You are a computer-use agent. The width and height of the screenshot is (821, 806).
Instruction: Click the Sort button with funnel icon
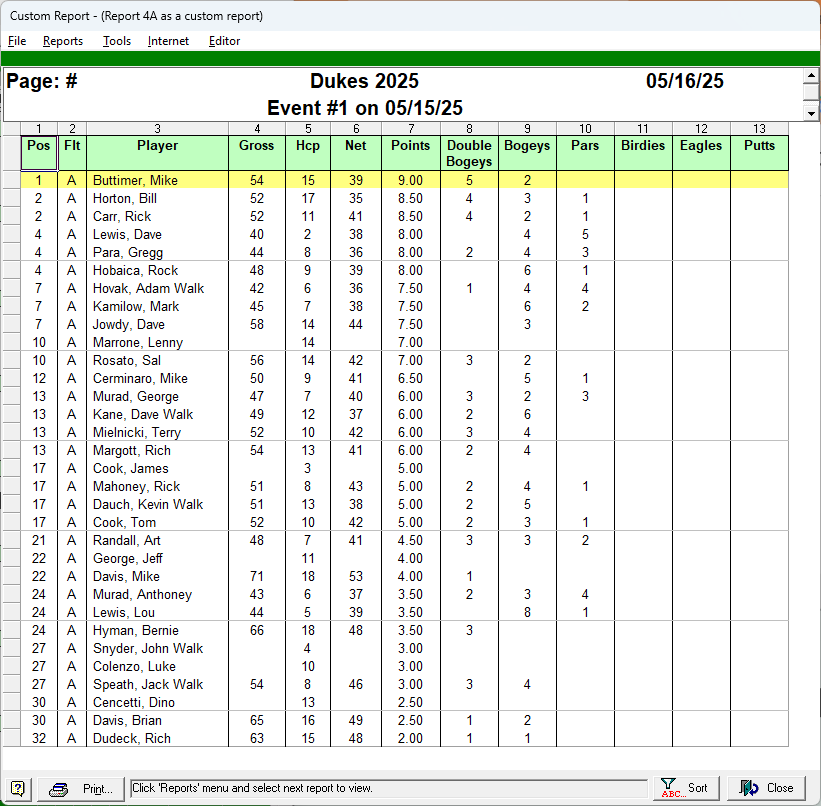686,788
